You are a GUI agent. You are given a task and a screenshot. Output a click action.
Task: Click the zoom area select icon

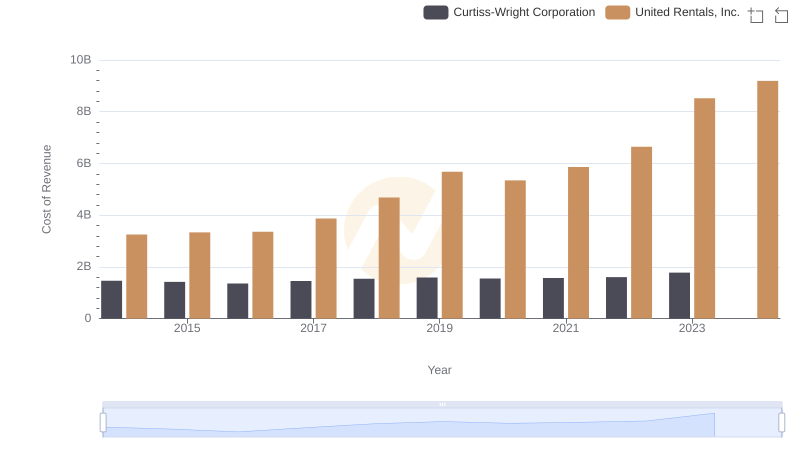[756, 15]
